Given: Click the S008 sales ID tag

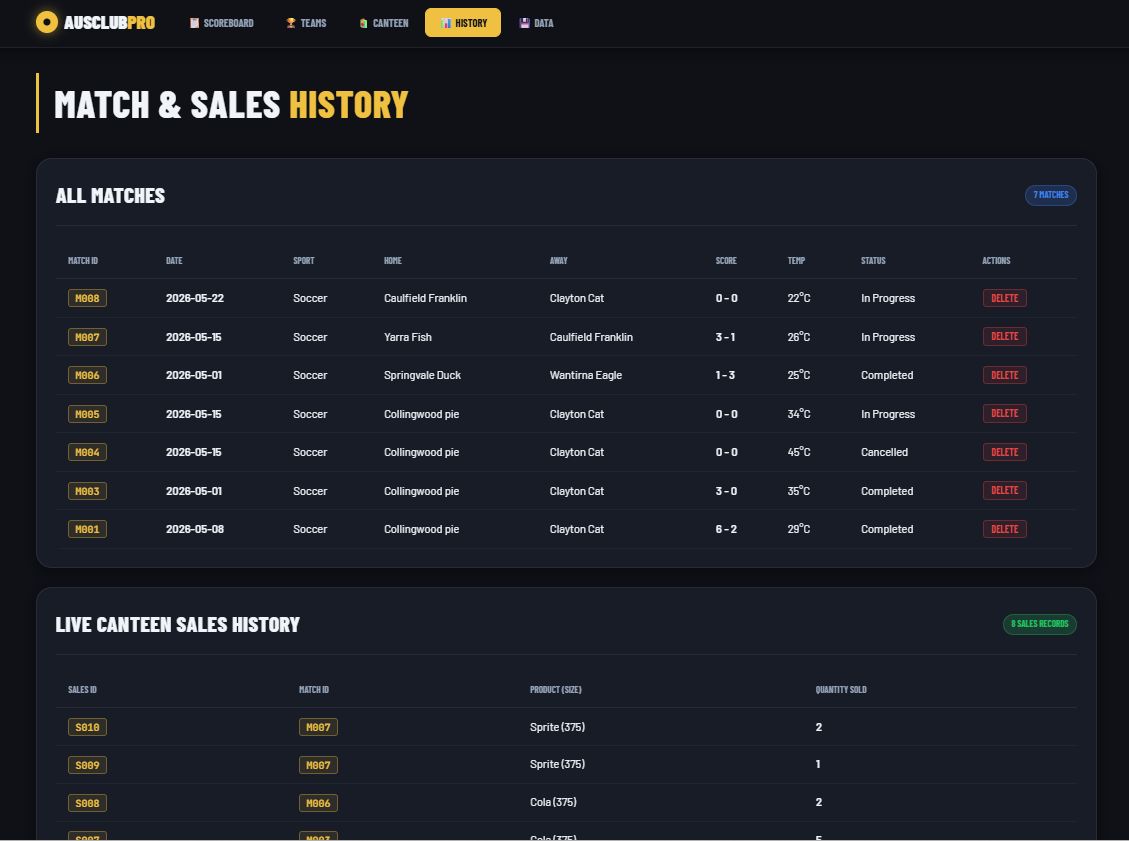Looking at the screenshot, I should pyautogui.click(x=87, y=803).
